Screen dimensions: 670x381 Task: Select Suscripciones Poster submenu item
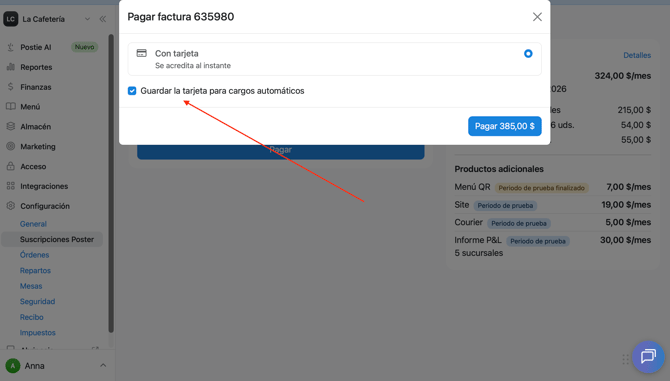pyautogui.click(x=52, y=239)
